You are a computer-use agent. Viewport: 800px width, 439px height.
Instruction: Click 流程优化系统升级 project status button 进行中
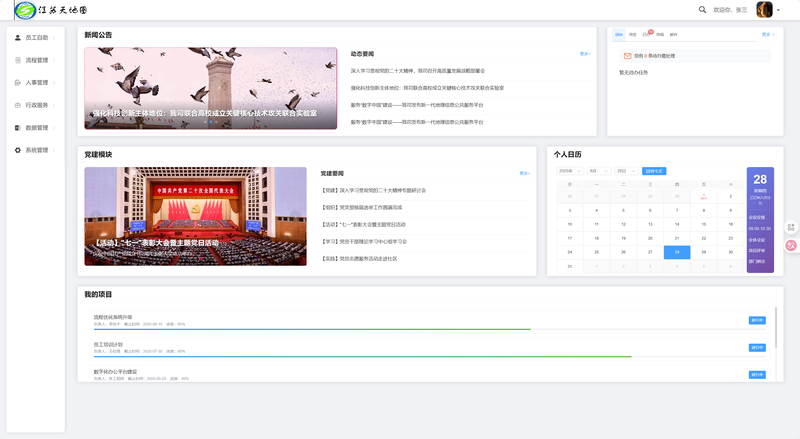pyautogui.click(x=757, y=321)
